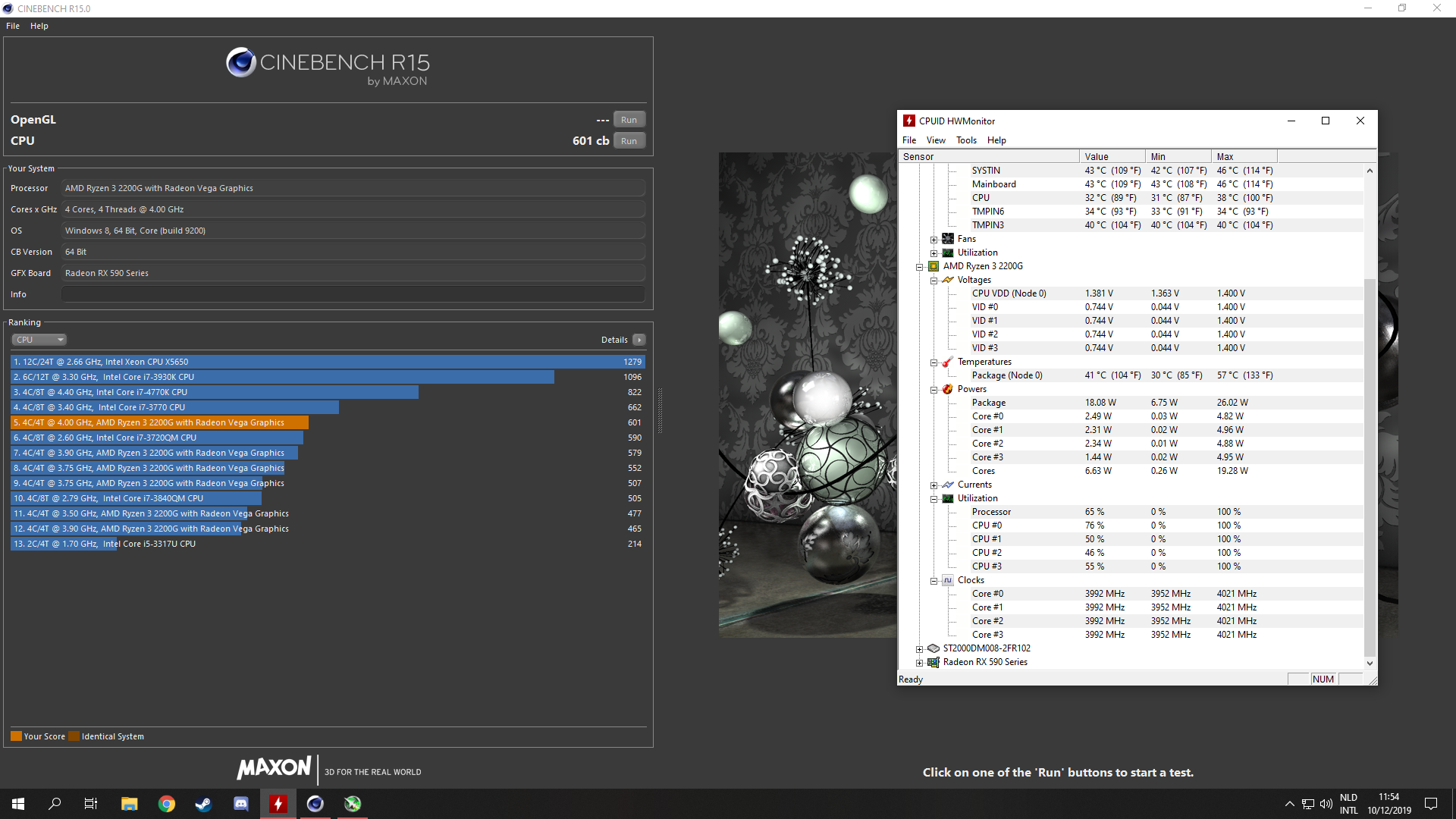The image size is (1456, 819).
Task: Click the Clocks signal icon
Action: coord(948,580)
